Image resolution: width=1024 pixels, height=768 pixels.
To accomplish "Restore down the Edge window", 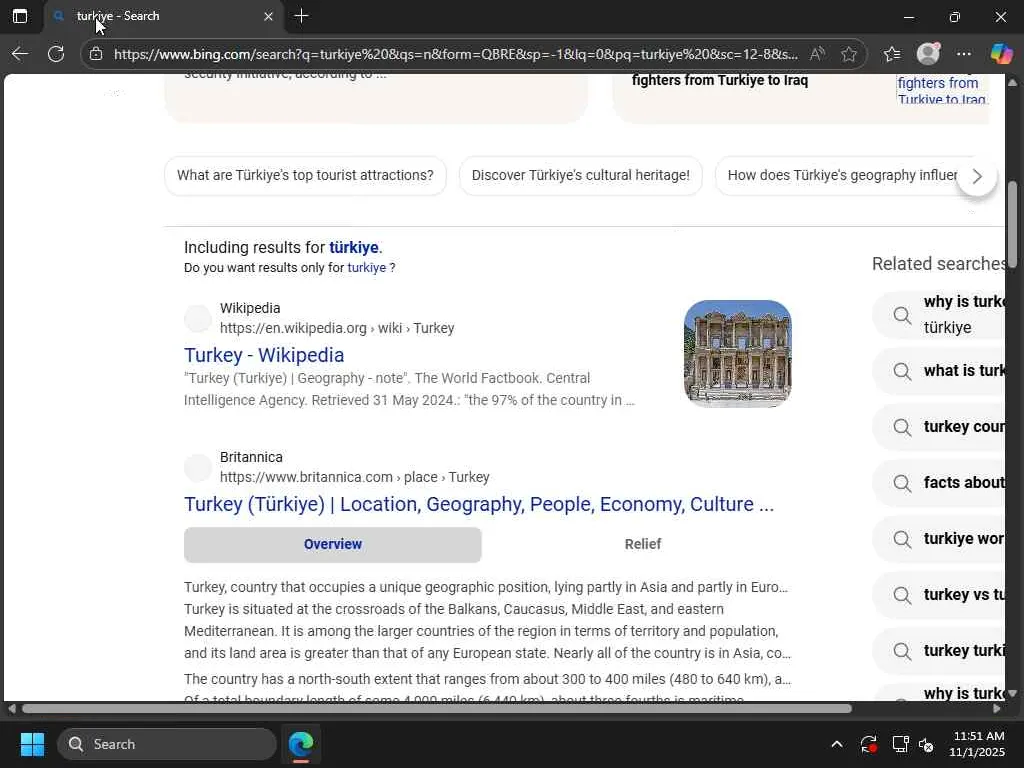I will point(955,17).
